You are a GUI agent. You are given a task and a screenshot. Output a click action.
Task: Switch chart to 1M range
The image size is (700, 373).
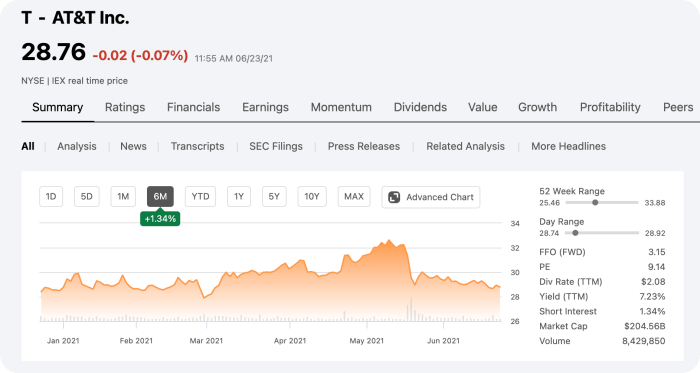(123, 197)
